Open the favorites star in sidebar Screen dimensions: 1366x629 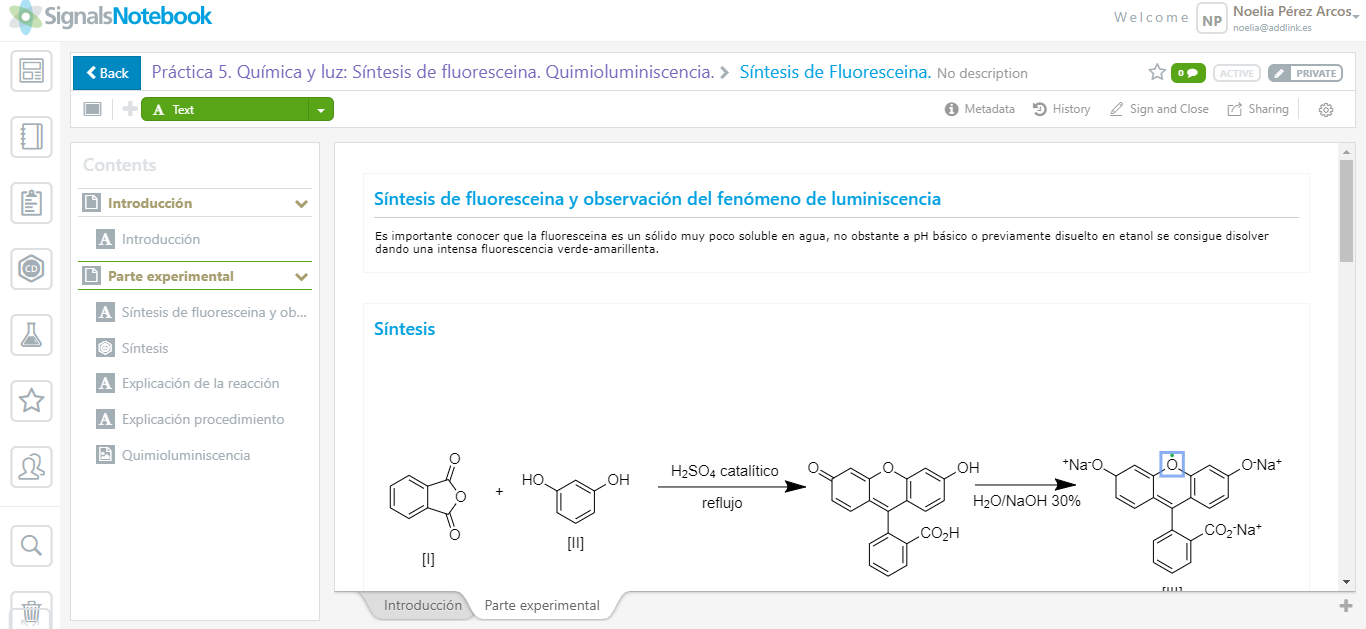tap(31, 401)
